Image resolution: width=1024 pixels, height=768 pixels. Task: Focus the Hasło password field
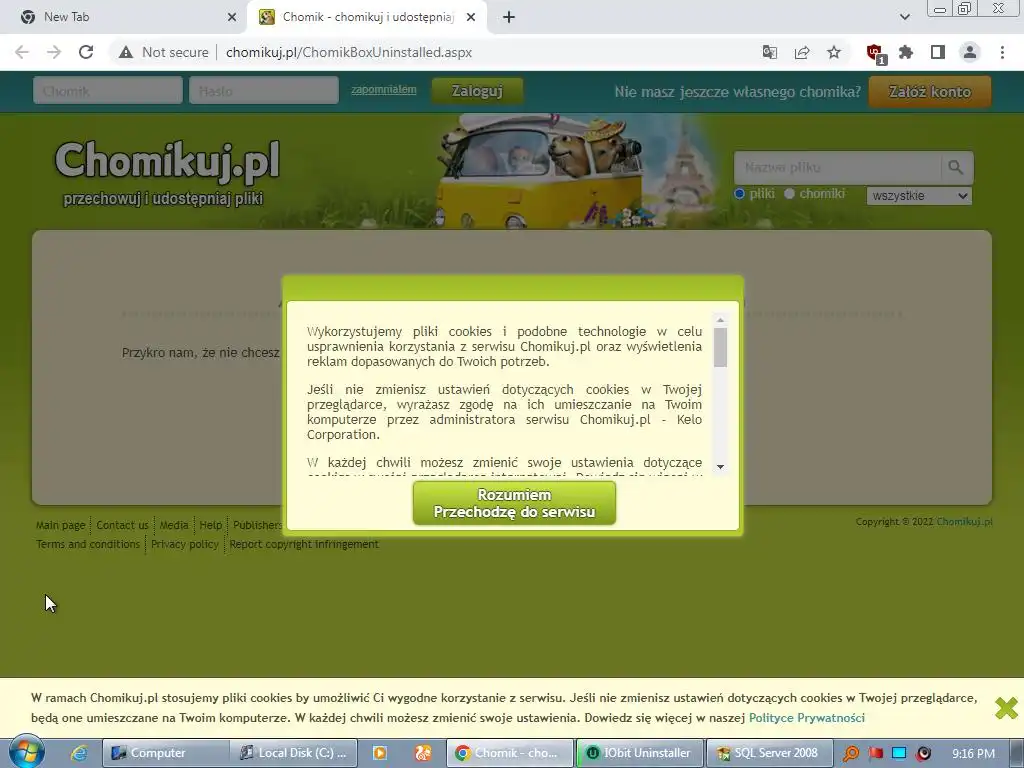coord(264,91)
